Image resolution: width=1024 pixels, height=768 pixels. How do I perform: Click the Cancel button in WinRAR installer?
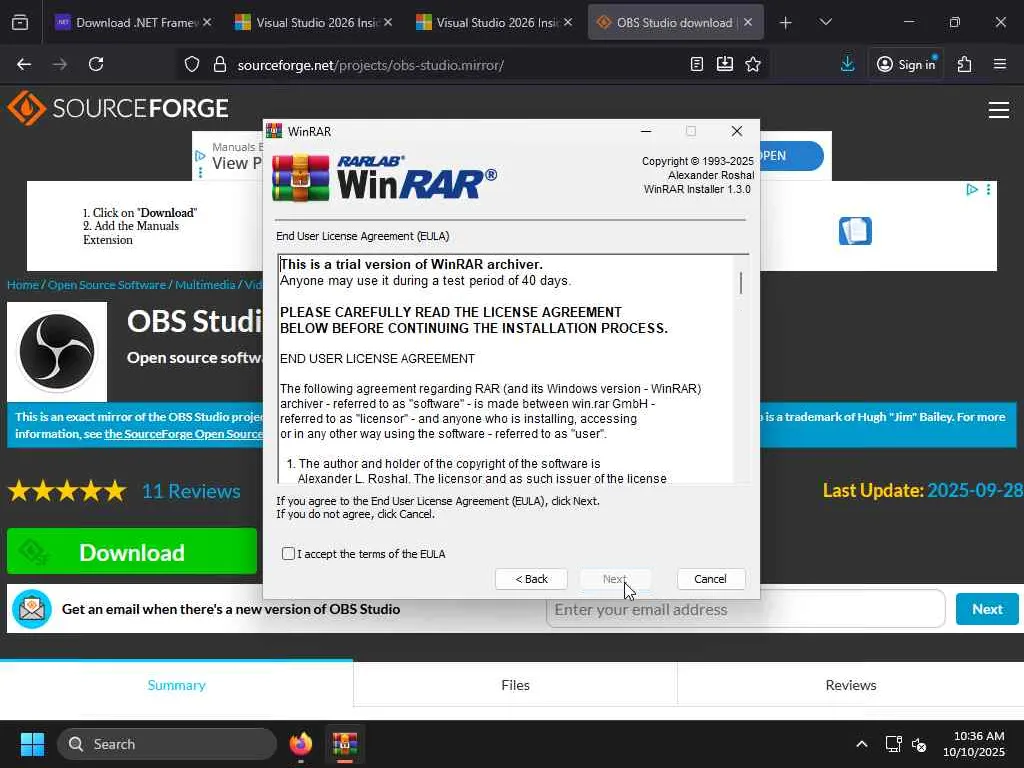tap(711, 579)
